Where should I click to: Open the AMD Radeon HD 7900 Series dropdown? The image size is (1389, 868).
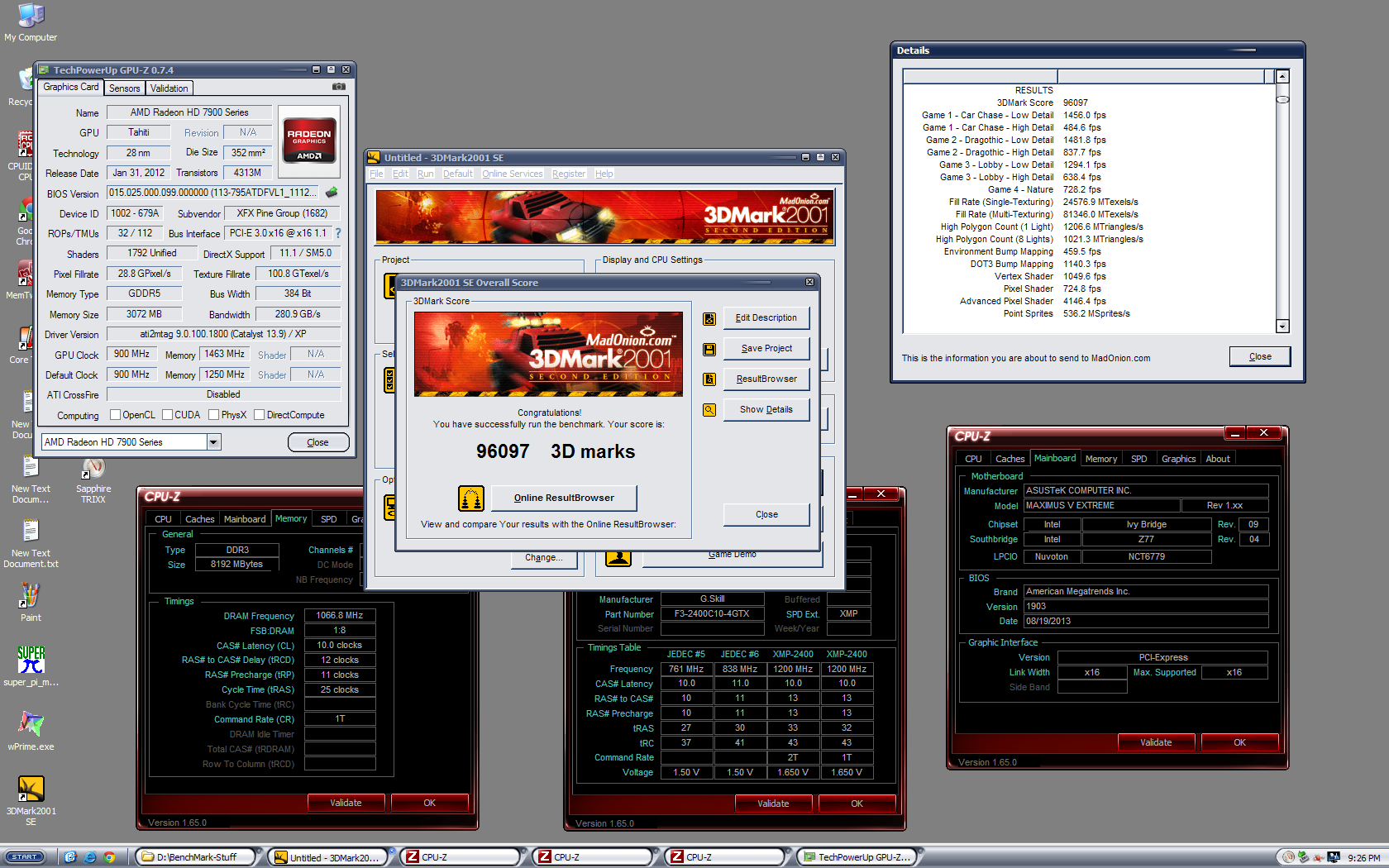213,442
